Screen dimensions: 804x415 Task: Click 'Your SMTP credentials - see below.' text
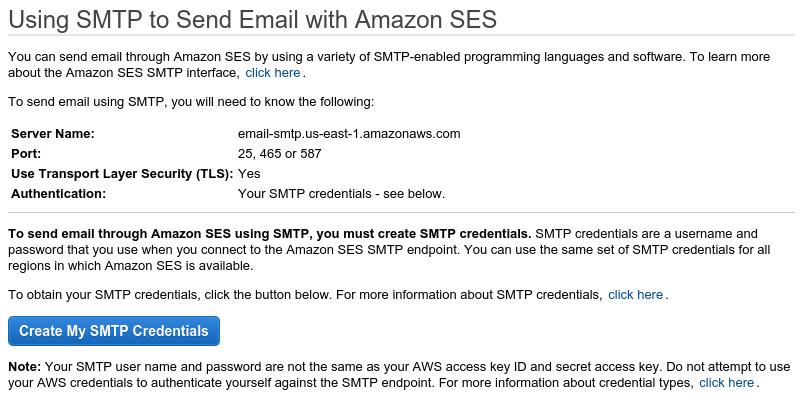(341, 194)
